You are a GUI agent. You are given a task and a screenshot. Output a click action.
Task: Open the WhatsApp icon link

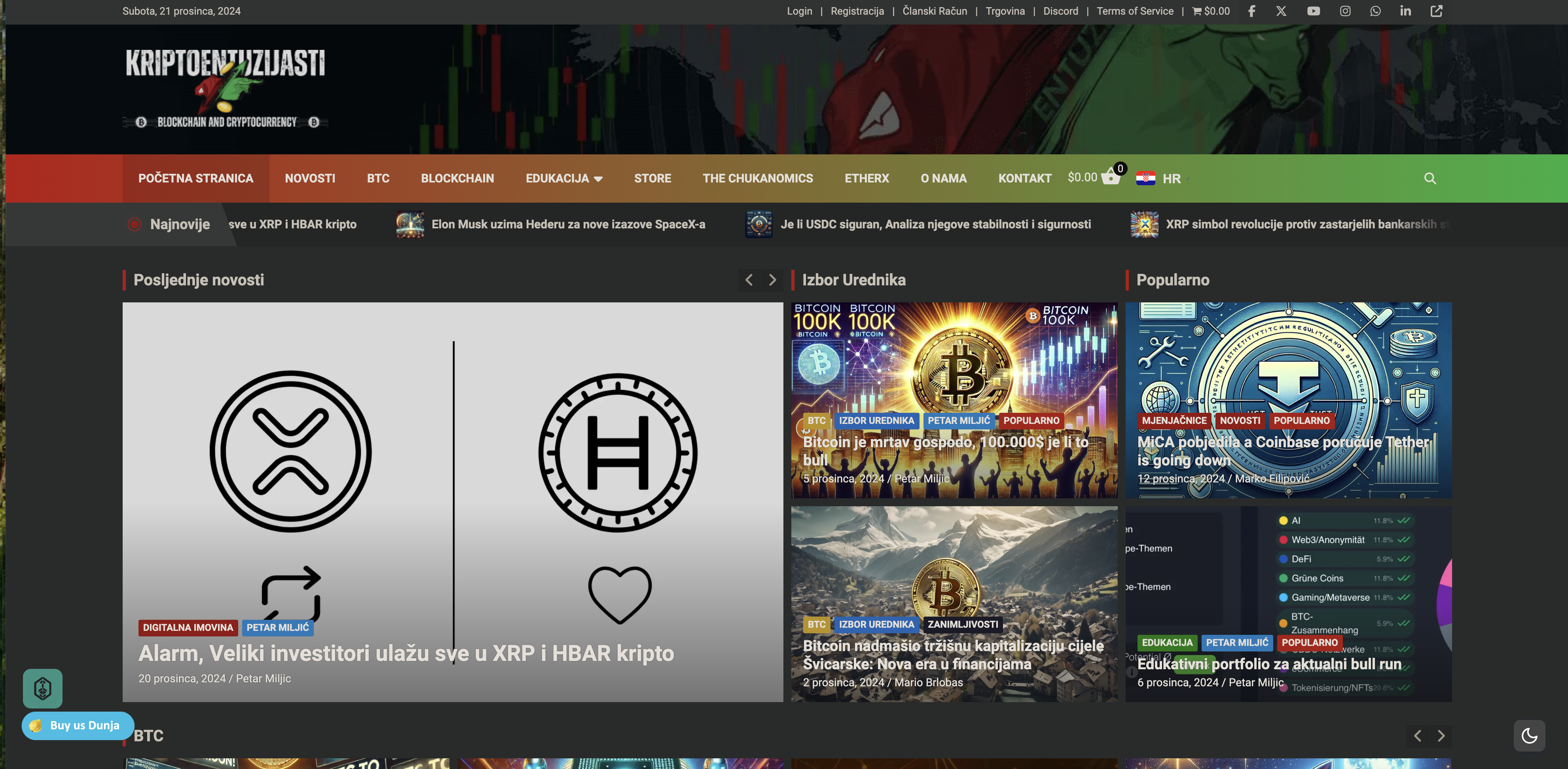tap(1375, 11)
